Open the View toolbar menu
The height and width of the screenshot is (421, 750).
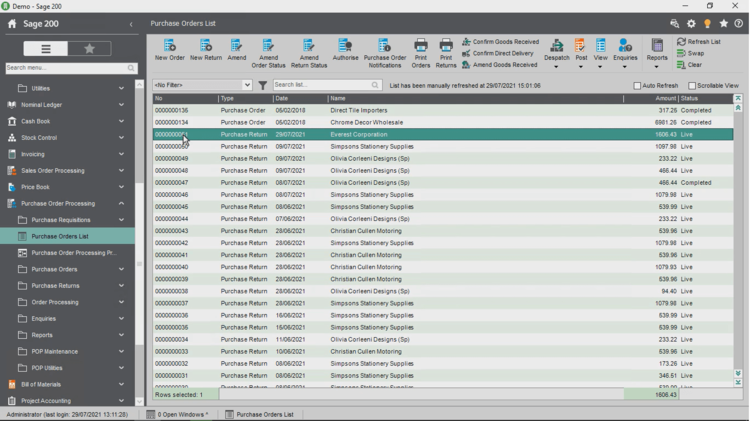(600, 53)
